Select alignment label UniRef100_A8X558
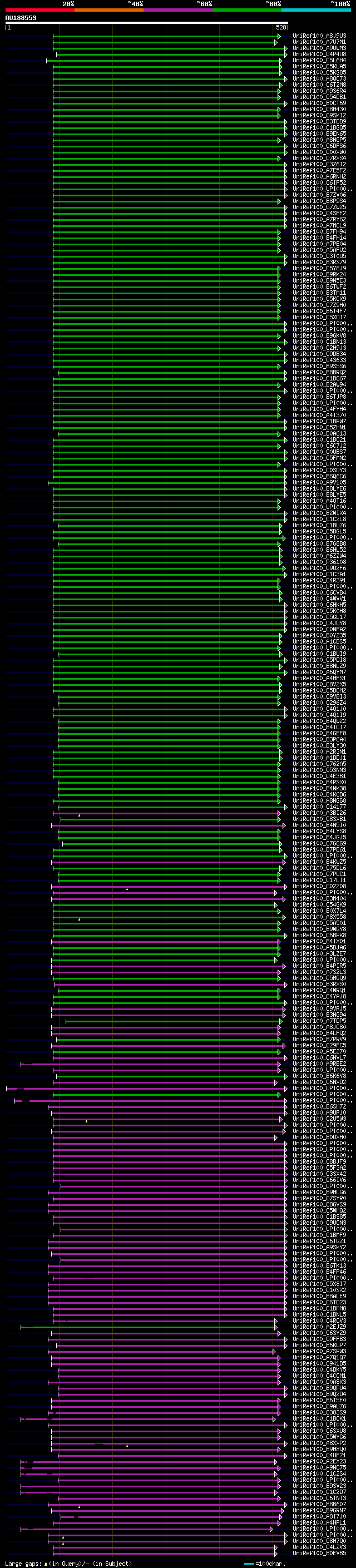 [x=319, y=917]
